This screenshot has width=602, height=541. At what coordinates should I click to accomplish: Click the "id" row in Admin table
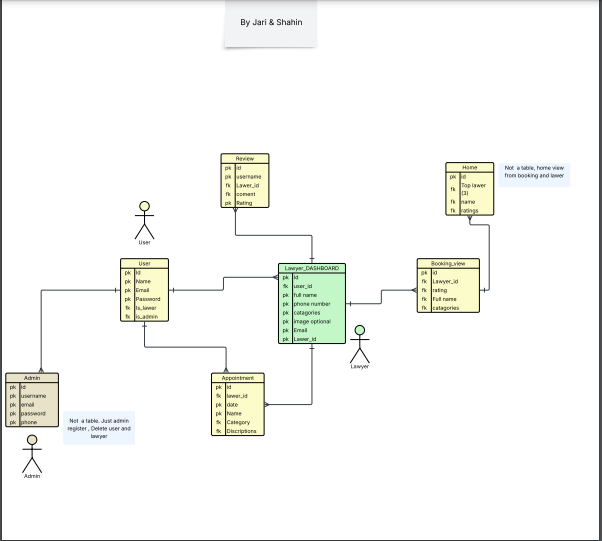click(x=32, y=387)
